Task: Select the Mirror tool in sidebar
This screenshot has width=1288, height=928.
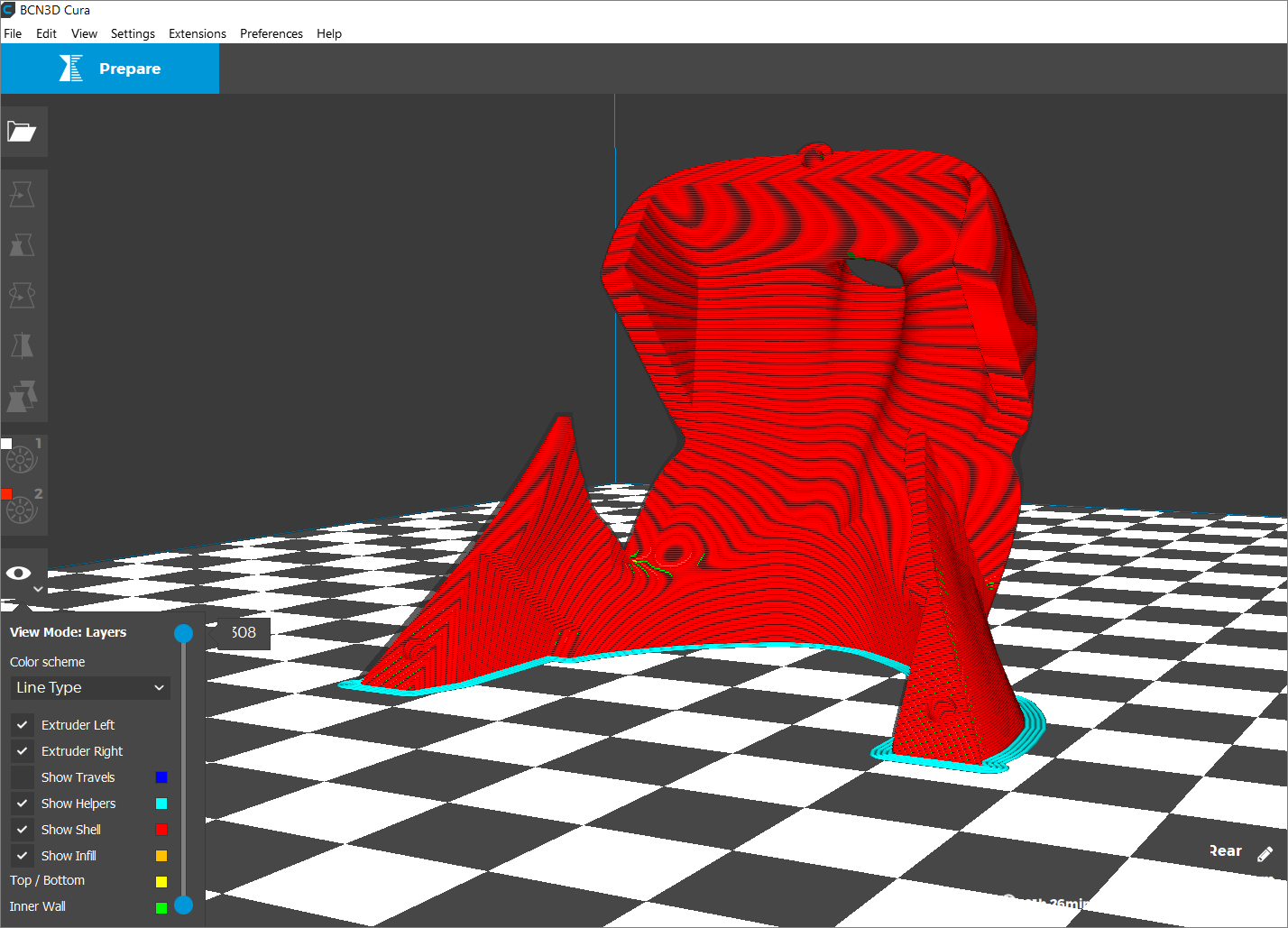Action: tap(22, 345)
